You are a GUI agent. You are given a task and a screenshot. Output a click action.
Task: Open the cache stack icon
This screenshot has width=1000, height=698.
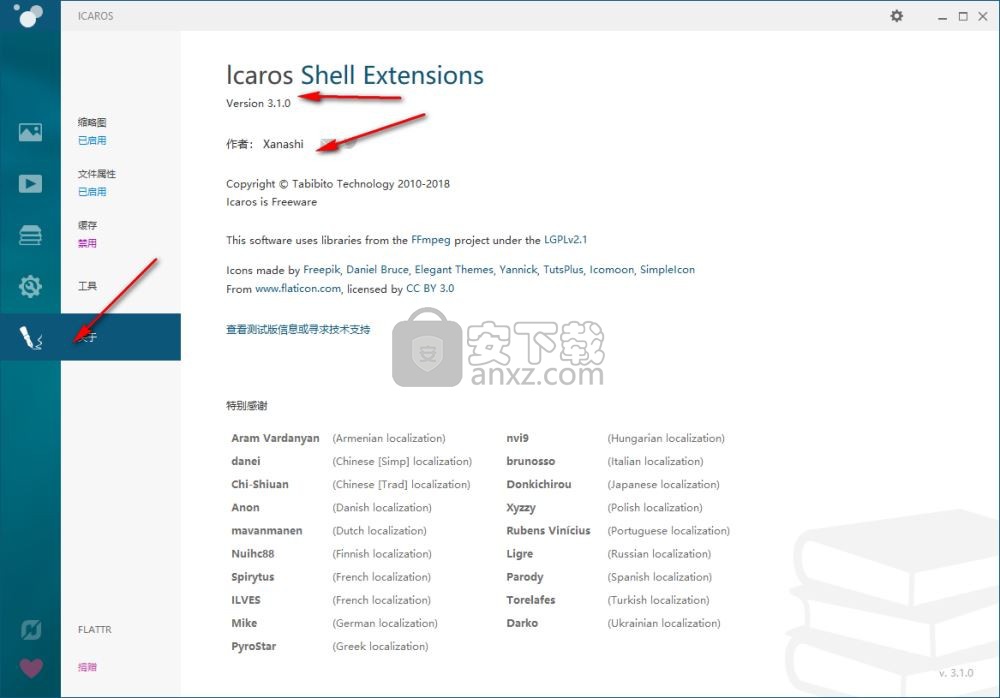coord(30,235)
